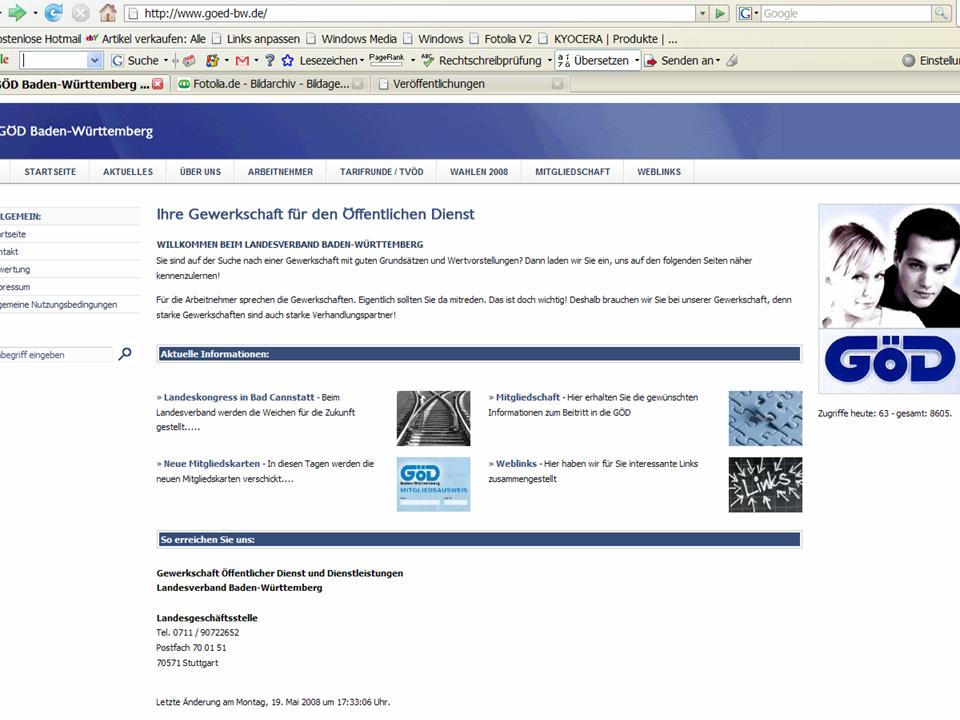Close the GÖD Baden-Württemberg tab
Screen dimensions: 960x720
pyautogui.click(x=158, y=85)
